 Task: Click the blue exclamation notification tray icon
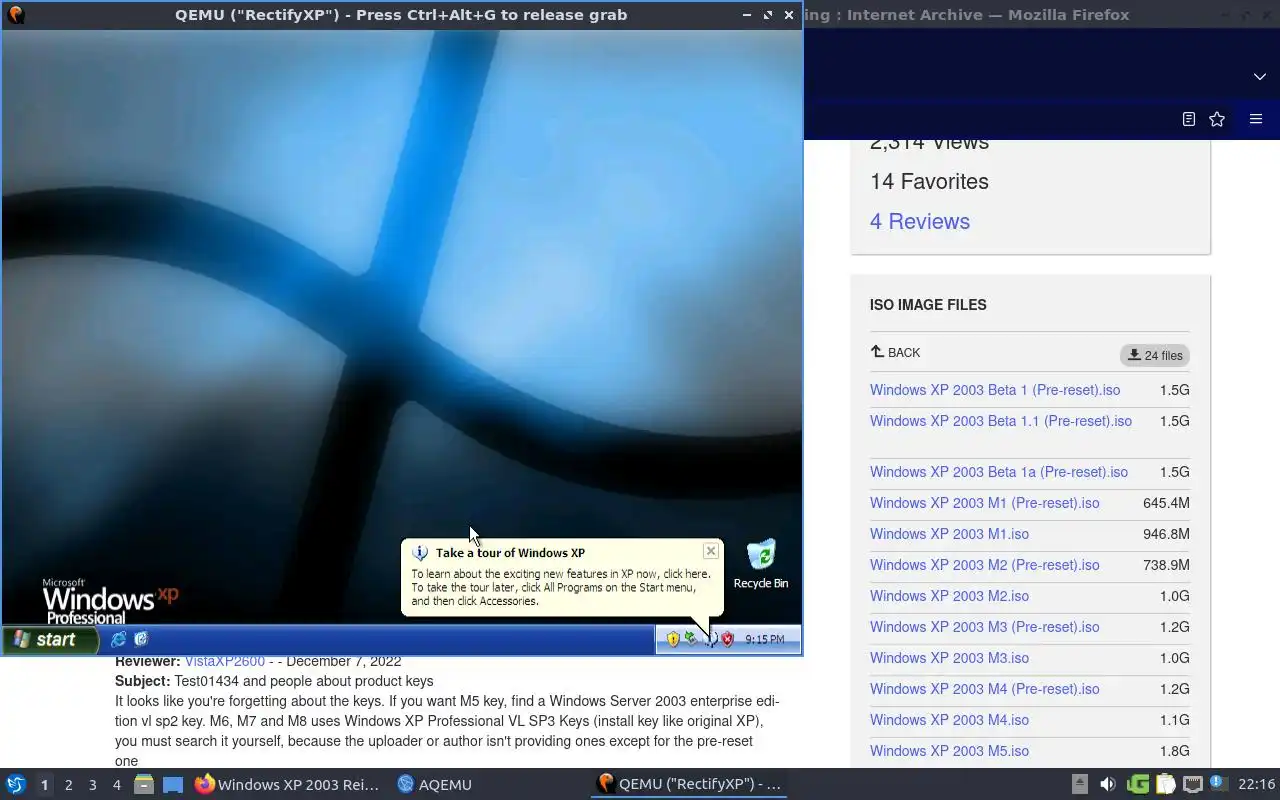coord(1217,783)
